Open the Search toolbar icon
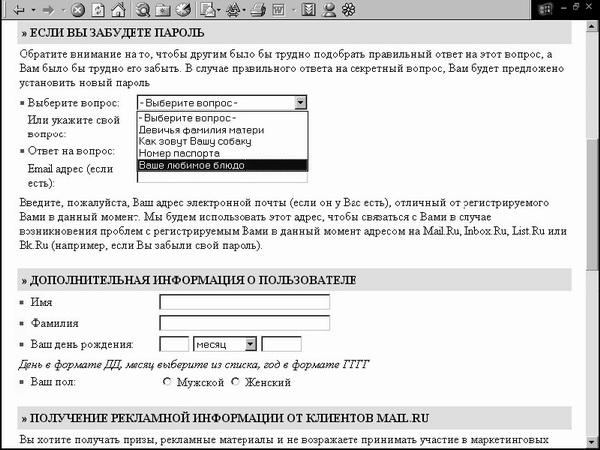 [142, 10]
